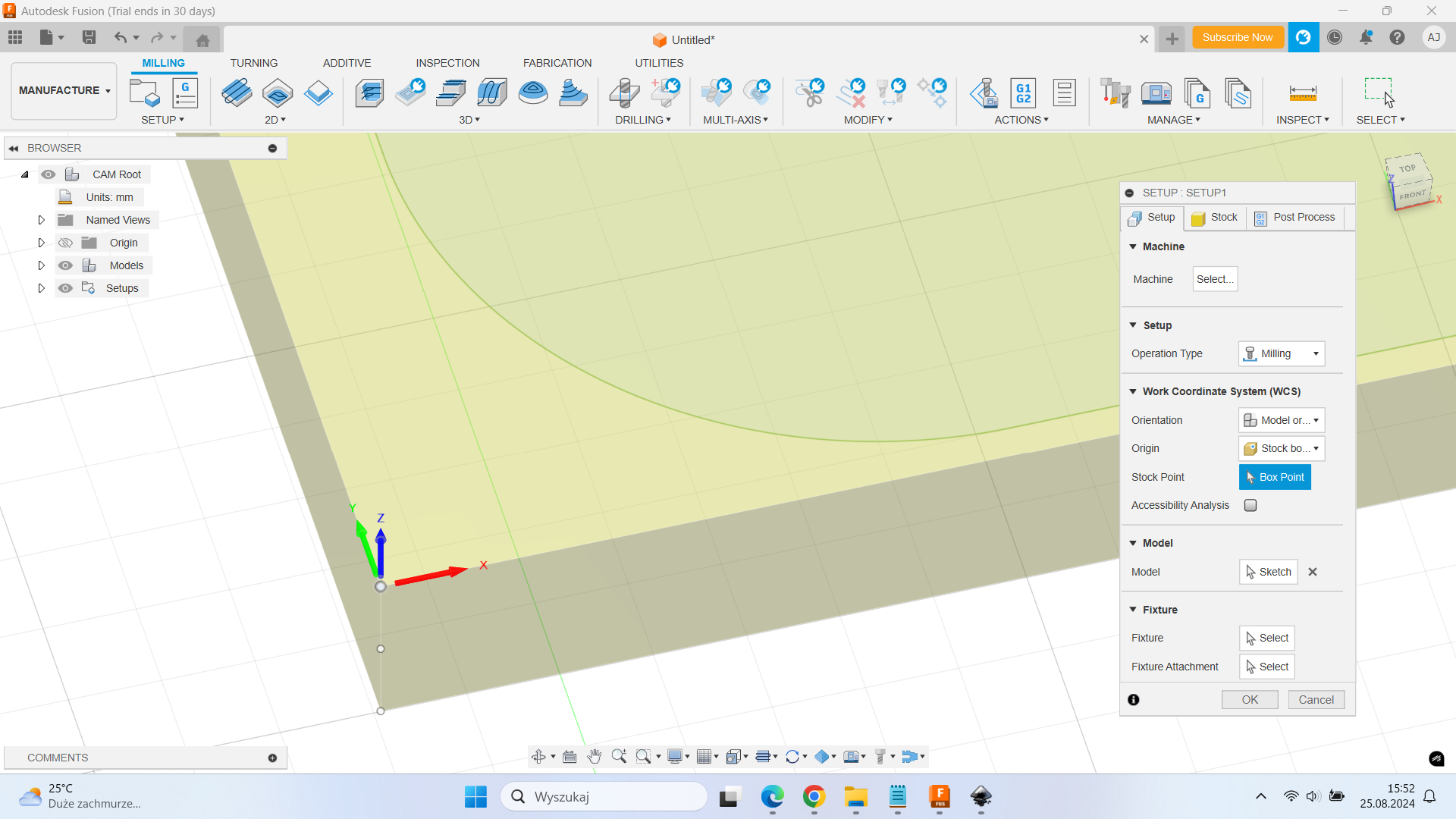This screenshot has width=1456, height=819.
Task: Open the Data Panel grid icon
Action: click(15, 37)
